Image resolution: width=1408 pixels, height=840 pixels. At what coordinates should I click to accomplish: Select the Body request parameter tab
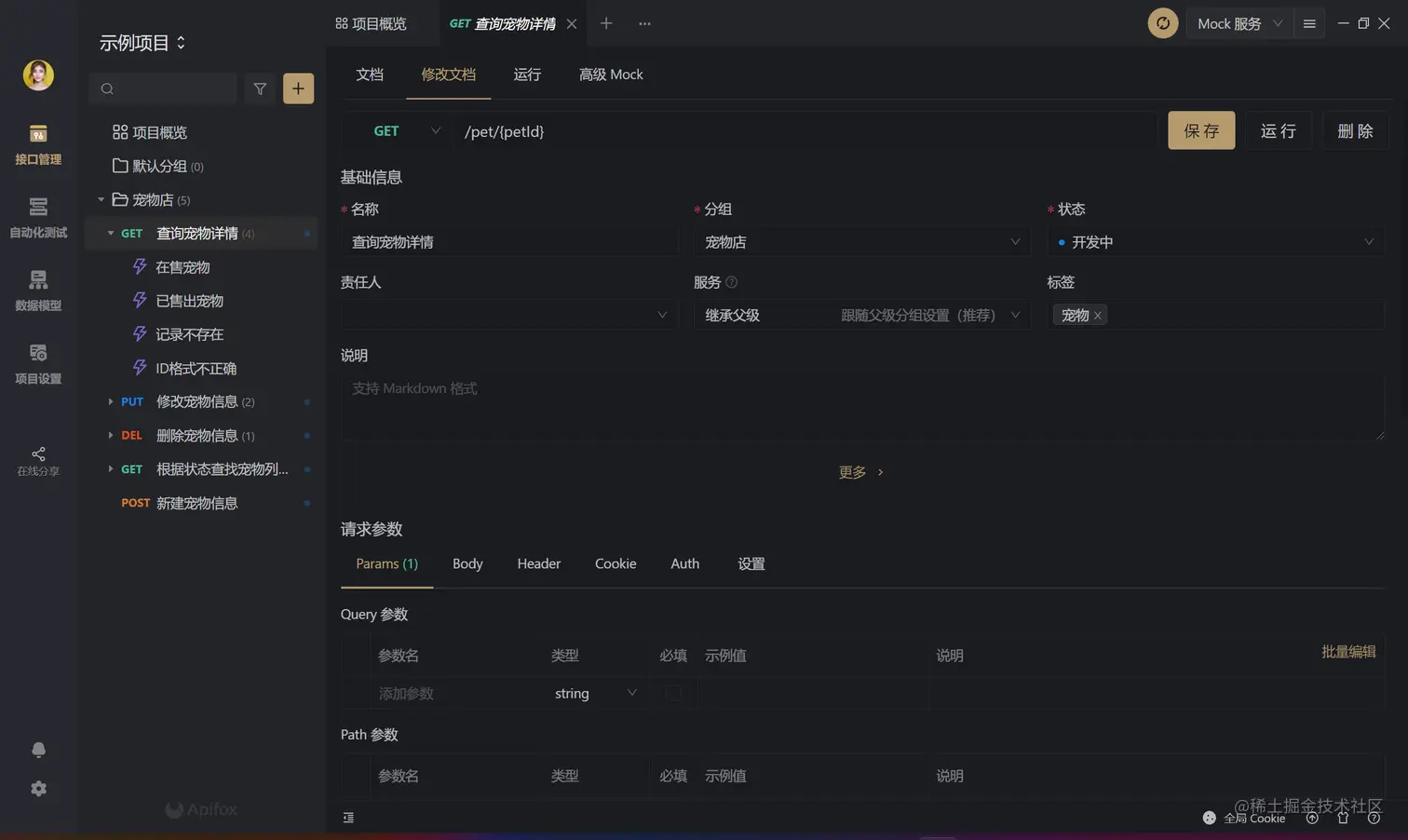[x=467, y=563]
